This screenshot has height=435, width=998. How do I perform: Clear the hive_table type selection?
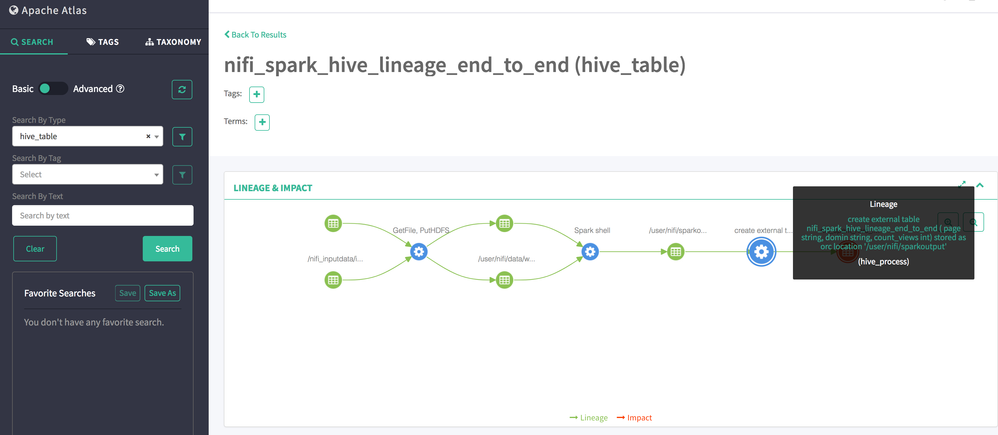pyautogui.click(x=148, y=137)
